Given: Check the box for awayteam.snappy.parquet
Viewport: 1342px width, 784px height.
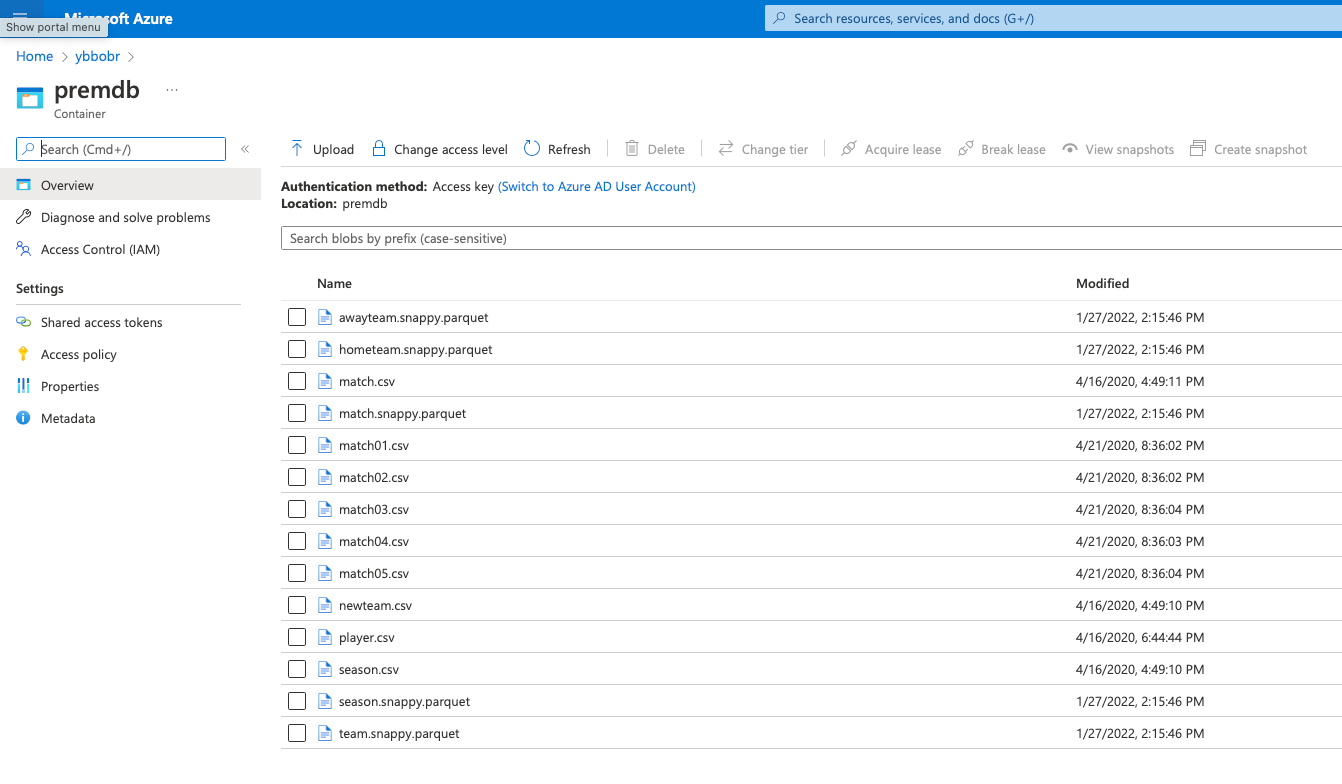Looking at the screenshot, I should click(297, 317).
